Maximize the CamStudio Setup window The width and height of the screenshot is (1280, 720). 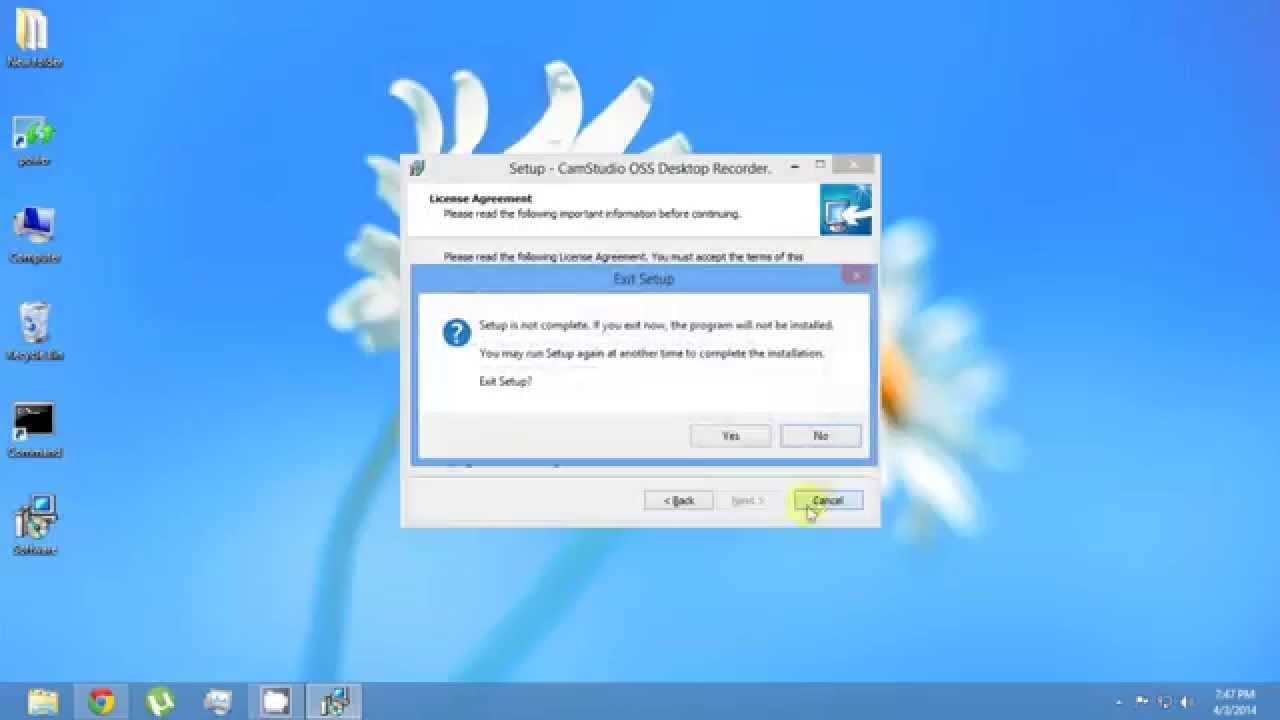point(820,165)
